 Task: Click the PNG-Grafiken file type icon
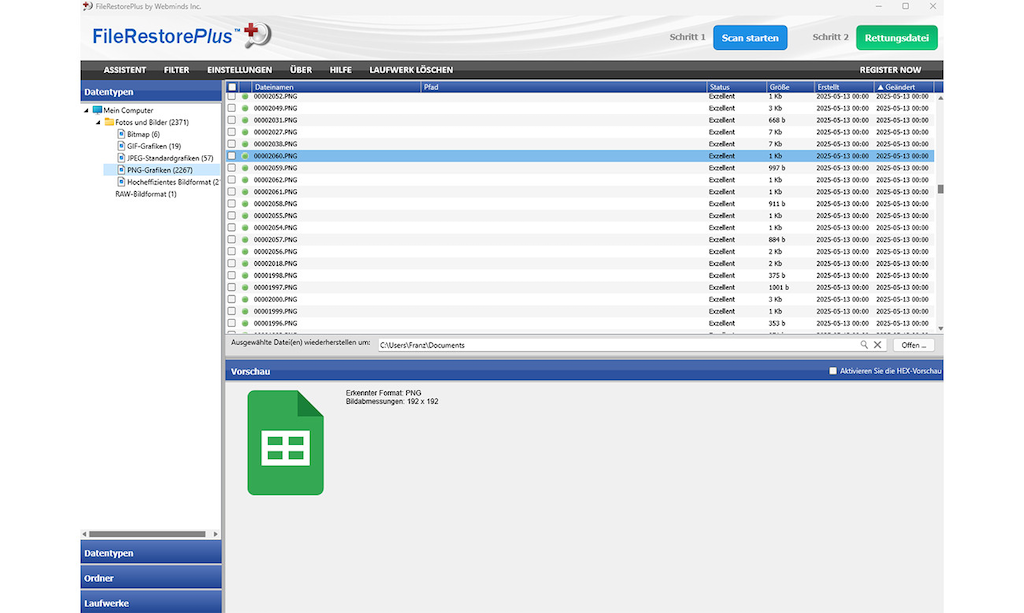click(121, 170)
